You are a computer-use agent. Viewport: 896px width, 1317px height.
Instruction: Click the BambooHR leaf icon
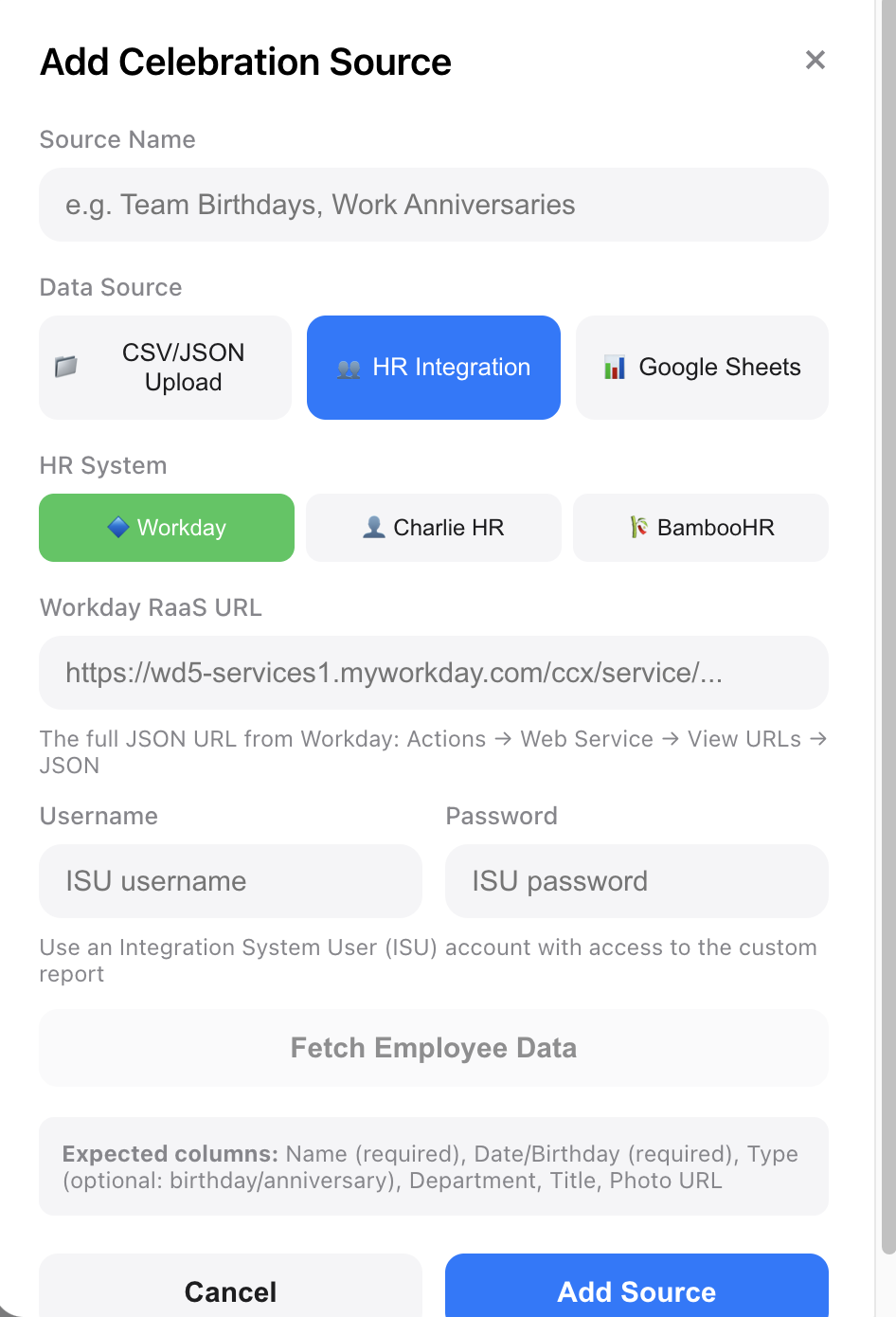639,527
